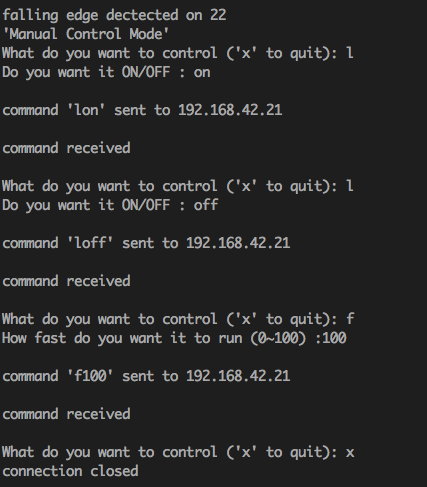Click the IP address after 'loff' sent to
The height and width of the screenshot is (487, 427).
point(238,243)
